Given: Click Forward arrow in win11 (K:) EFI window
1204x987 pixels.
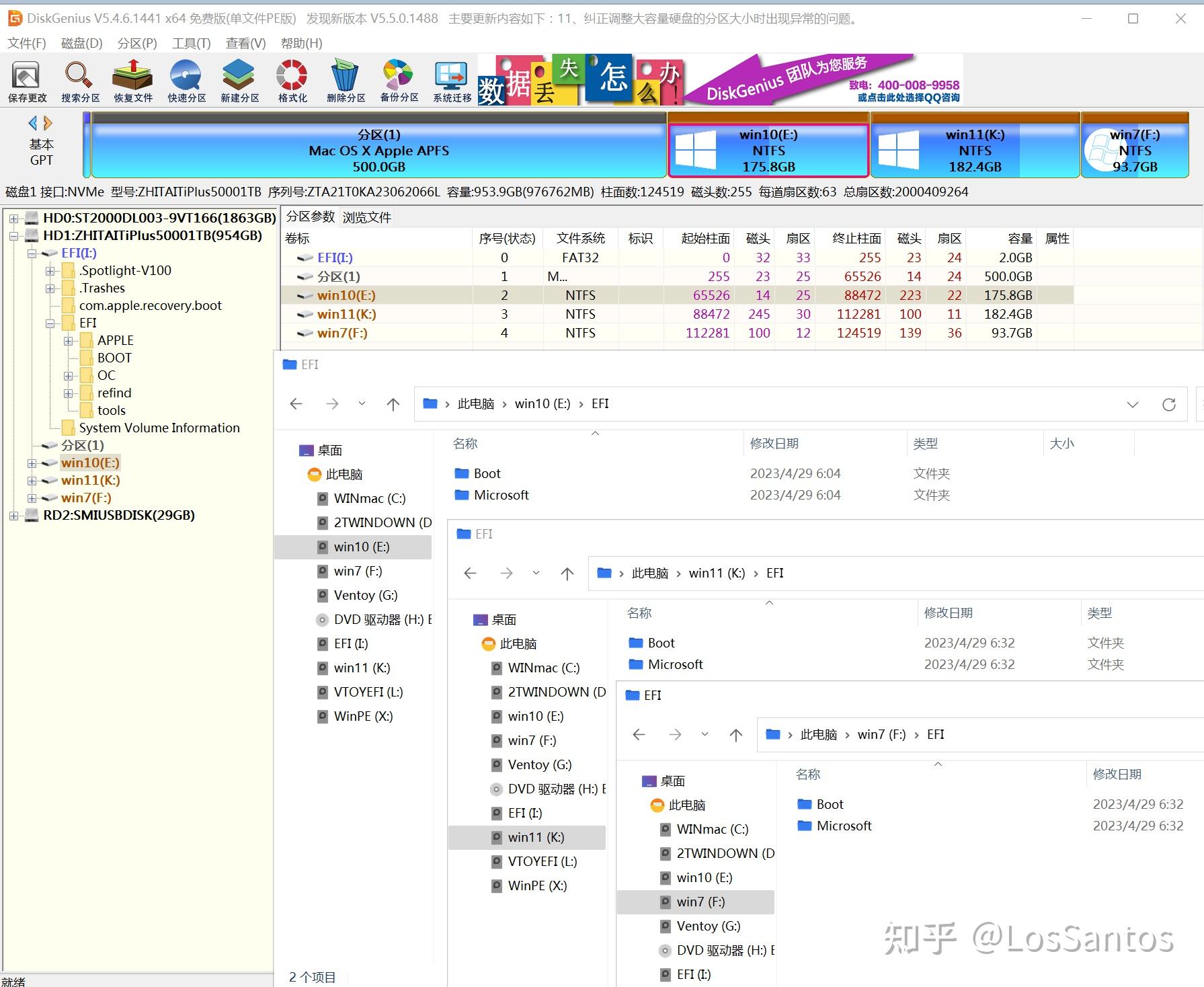Looking at the screenshot, I should pyautogui.click(x=506, y=574).
